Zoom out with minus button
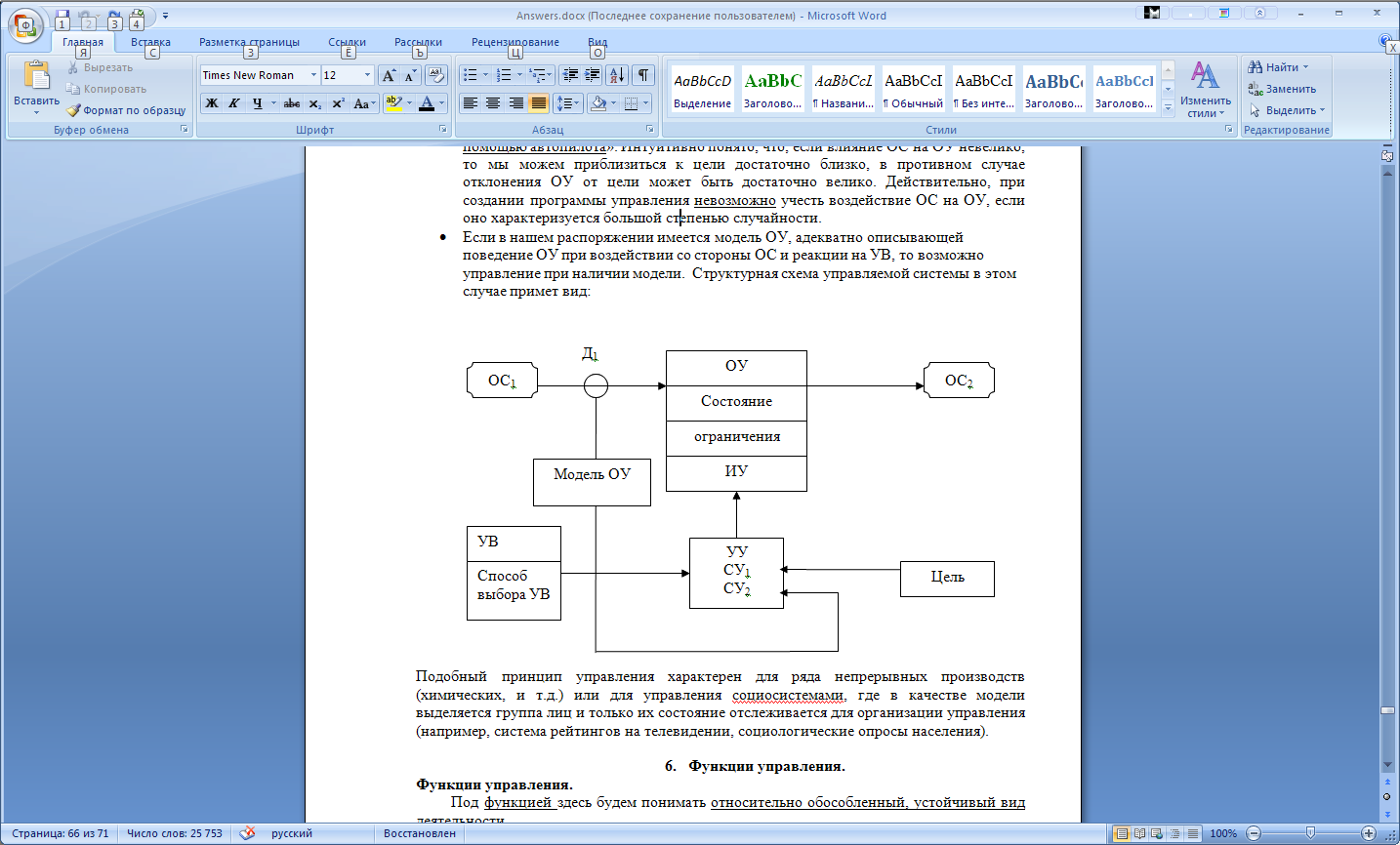Image resolution: width=1400 pixels, height=845 pixels. click(x=1255, y=833)
